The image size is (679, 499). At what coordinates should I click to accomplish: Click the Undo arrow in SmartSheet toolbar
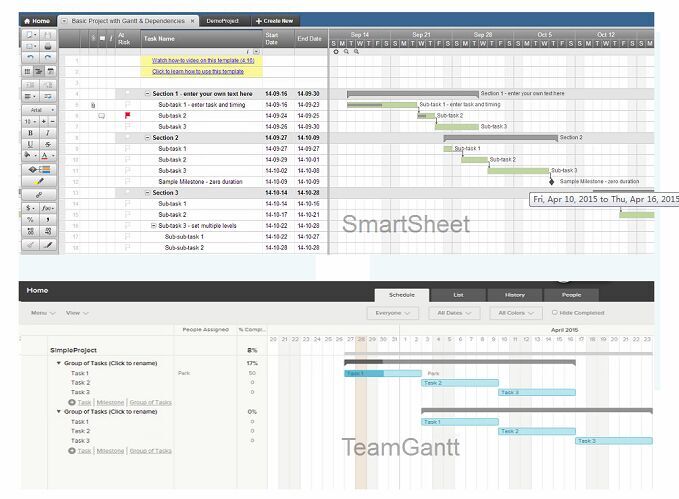coord(30,57)
